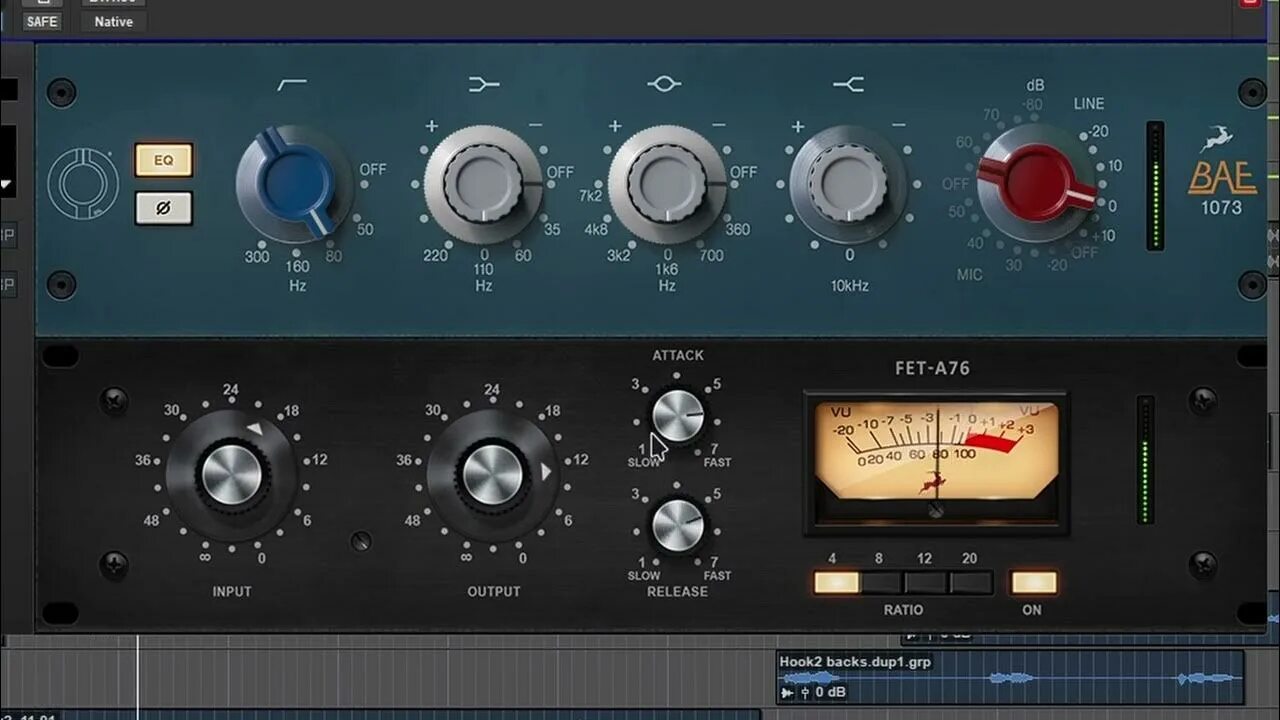Click the 10kHz high shelf knob
The image size is (1280, 720).
[x=848, y=184]
